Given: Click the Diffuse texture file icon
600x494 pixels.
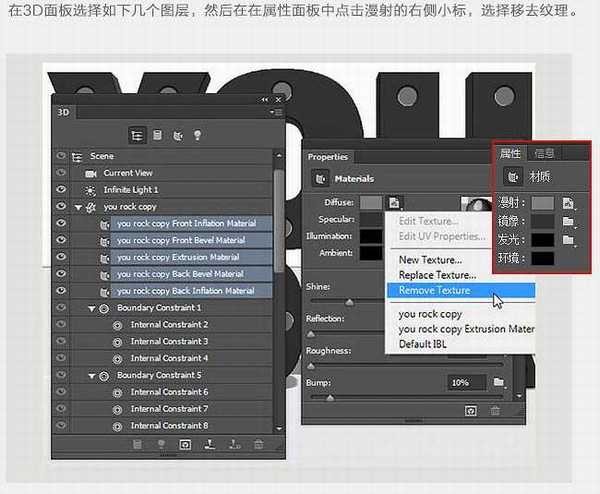Looking at the screenshot, I should click(396, 203).
